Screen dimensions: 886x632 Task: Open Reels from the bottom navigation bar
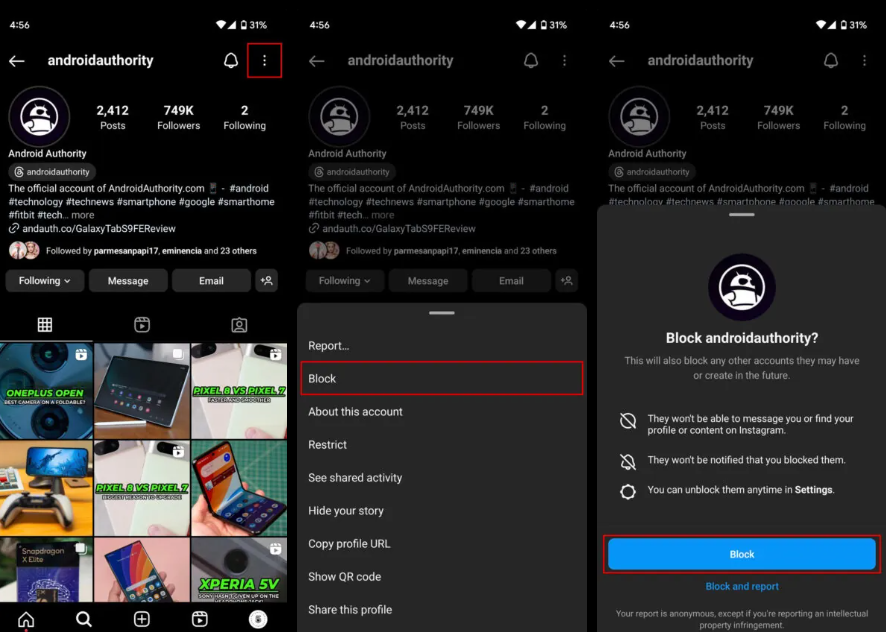[x=199, y=619]
